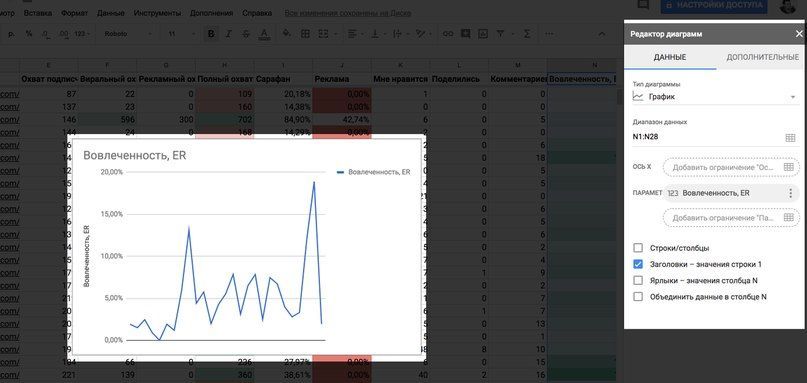Open the text color picker
Screen dimensions: 807x383
pos(264,34)
